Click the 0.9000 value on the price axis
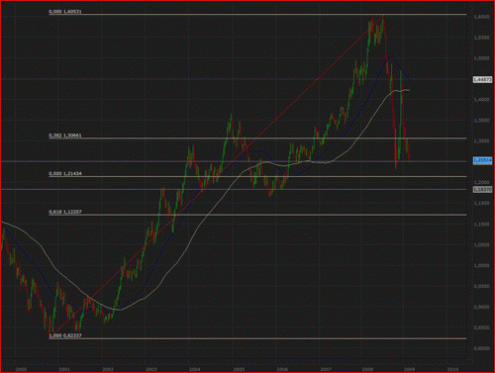The height and width of the screenshot is (373, 495). click(482, 307)
